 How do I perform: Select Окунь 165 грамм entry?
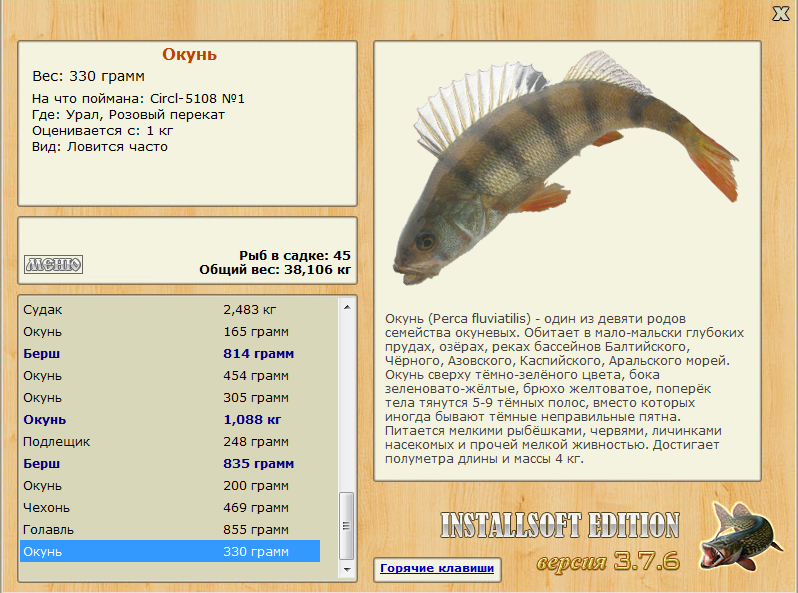tap(170, 332)
